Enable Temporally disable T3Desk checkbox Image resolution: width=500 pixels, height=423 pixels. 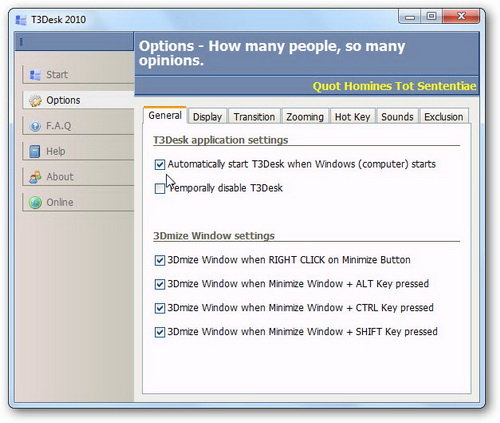click(160, 188)
